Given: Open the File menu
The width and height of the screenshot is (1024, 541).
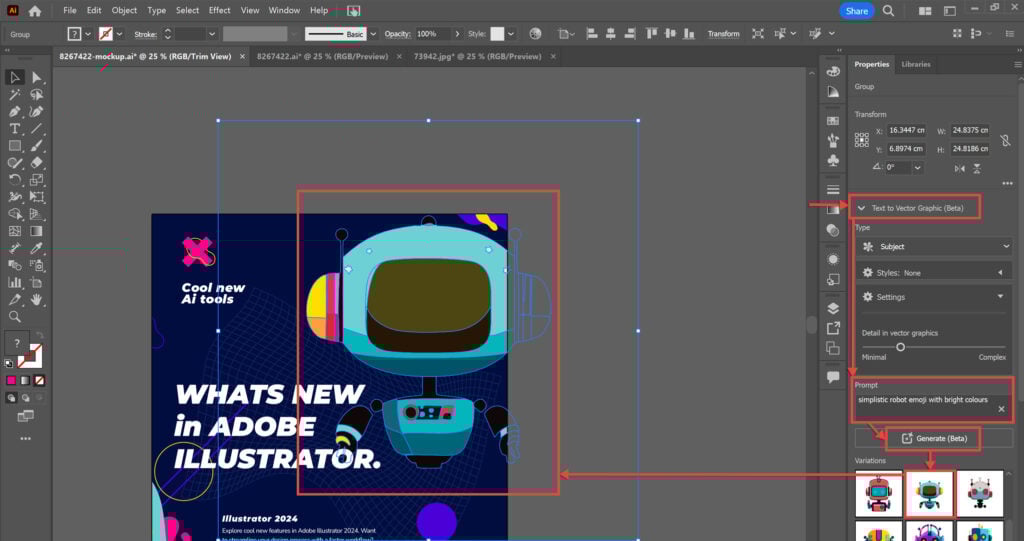Looking at the screenshot, I should pyautogui.click(x=70, y=10).
